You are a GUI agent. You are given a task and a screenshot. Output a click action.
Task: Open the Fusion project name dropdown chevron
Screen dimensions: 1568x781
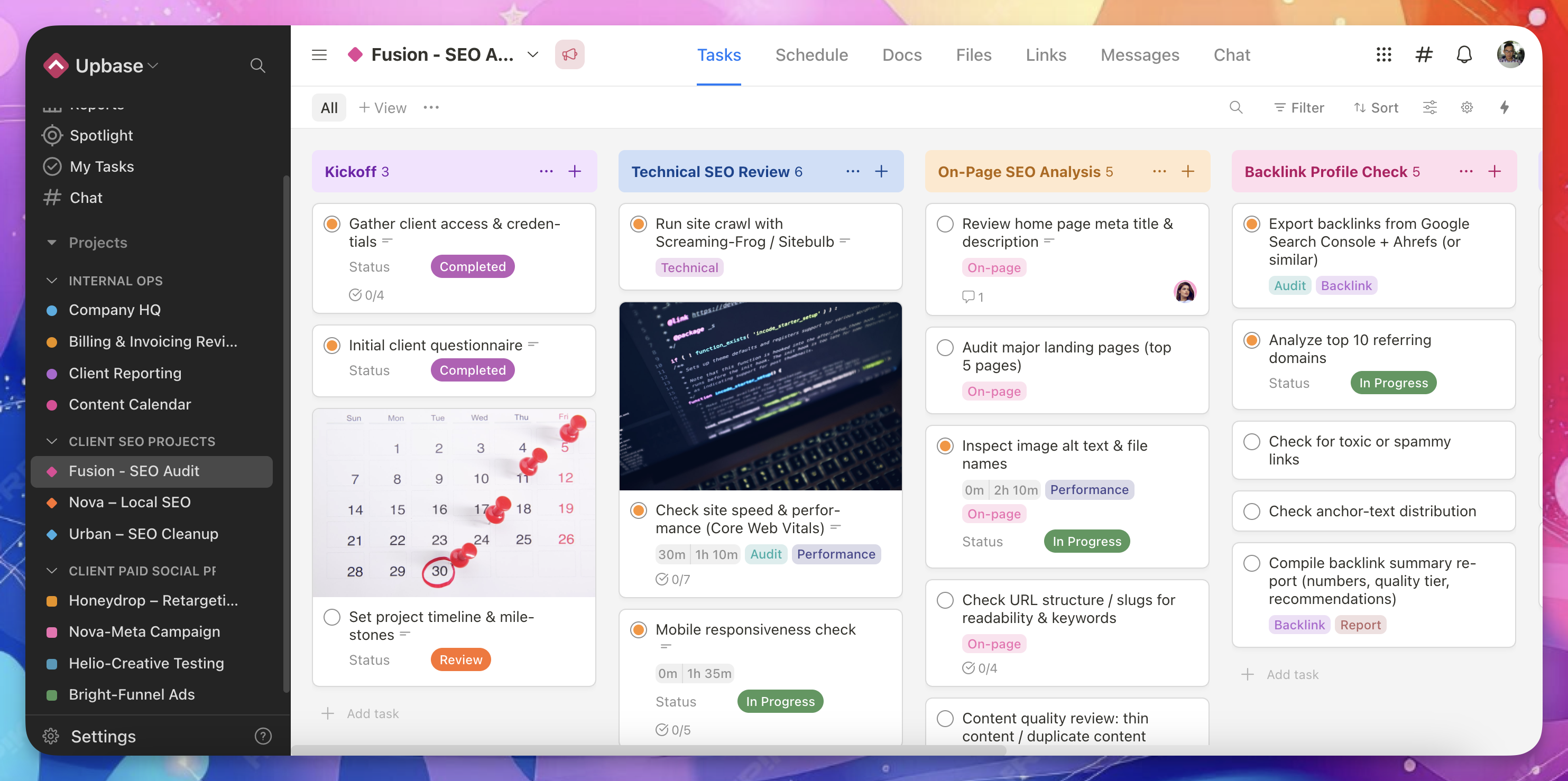click(x=532, y=55)
